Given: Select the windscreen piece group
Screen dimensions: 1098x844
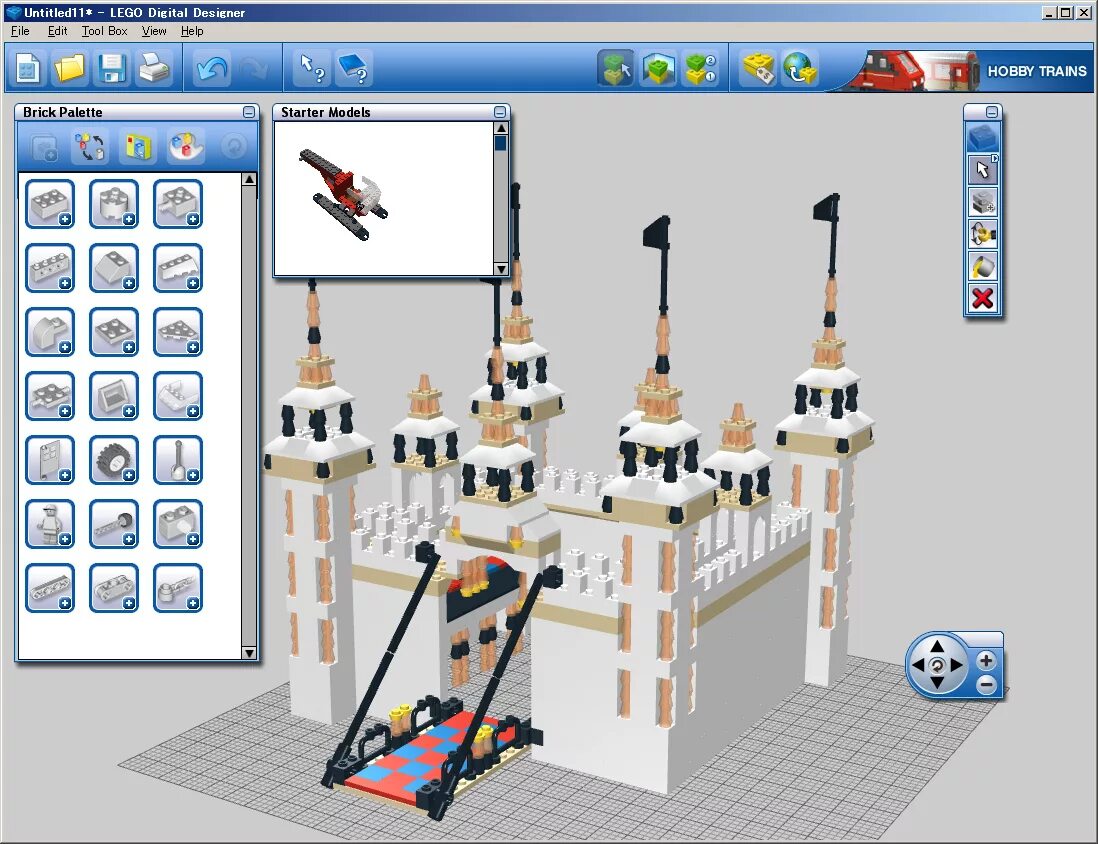Looking at the screenshot, I should click(178, 396).
